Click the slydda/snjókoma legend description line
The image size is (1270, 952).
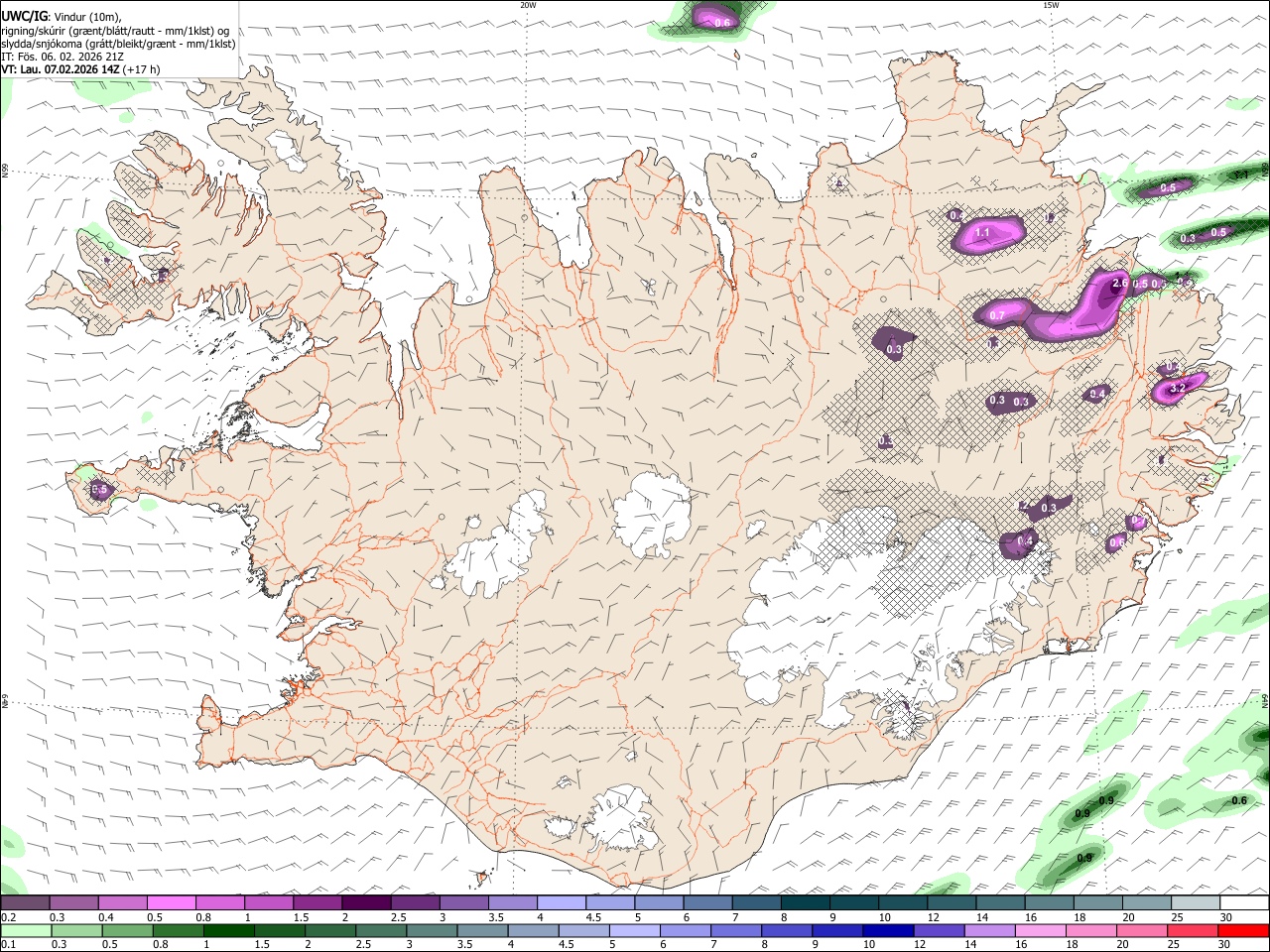pyautogui.click(x=118, y=44)
